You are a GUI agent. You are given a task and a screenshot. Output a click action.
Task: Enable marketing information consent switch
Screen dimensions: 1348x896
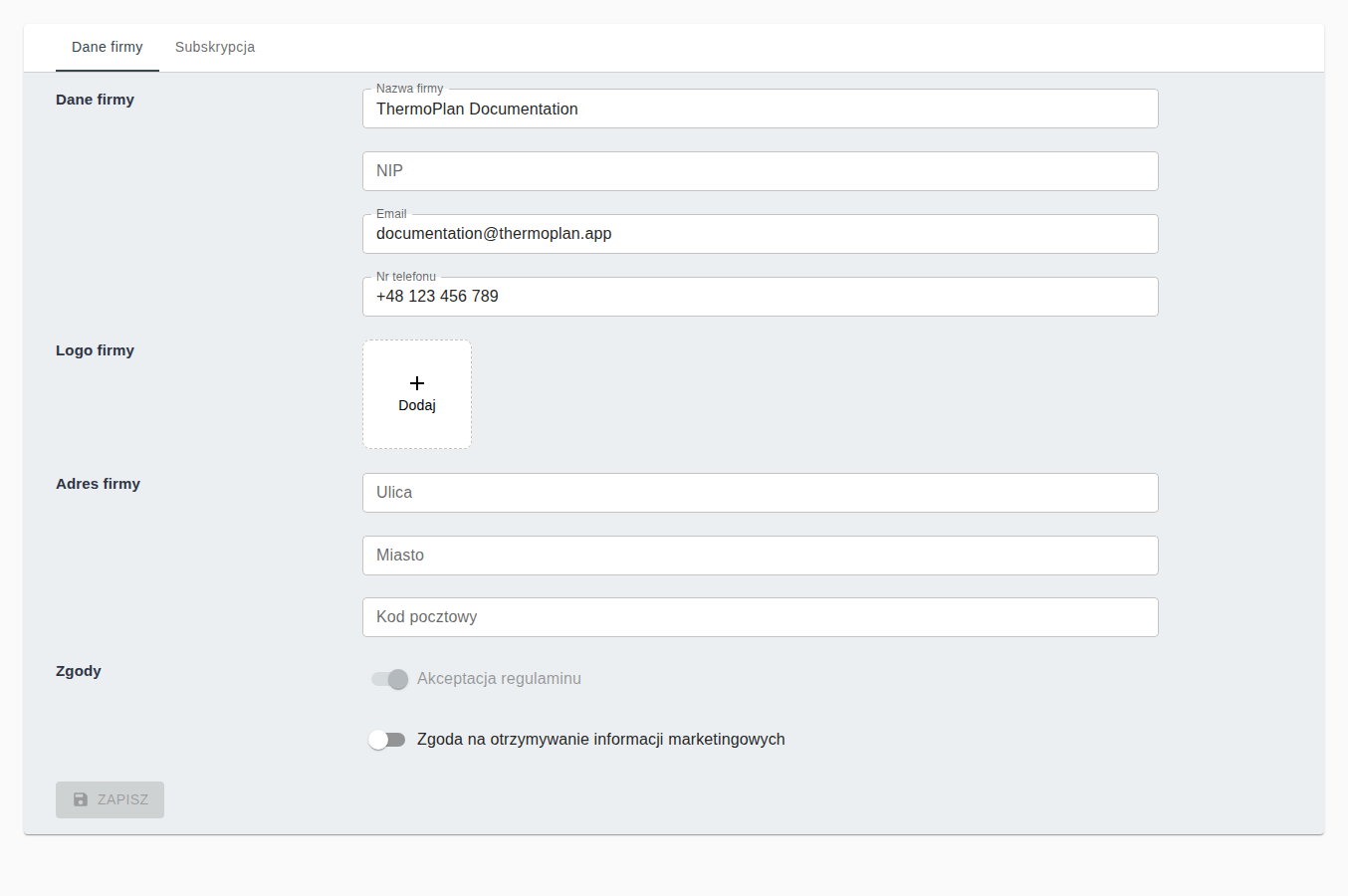[387, 740]
